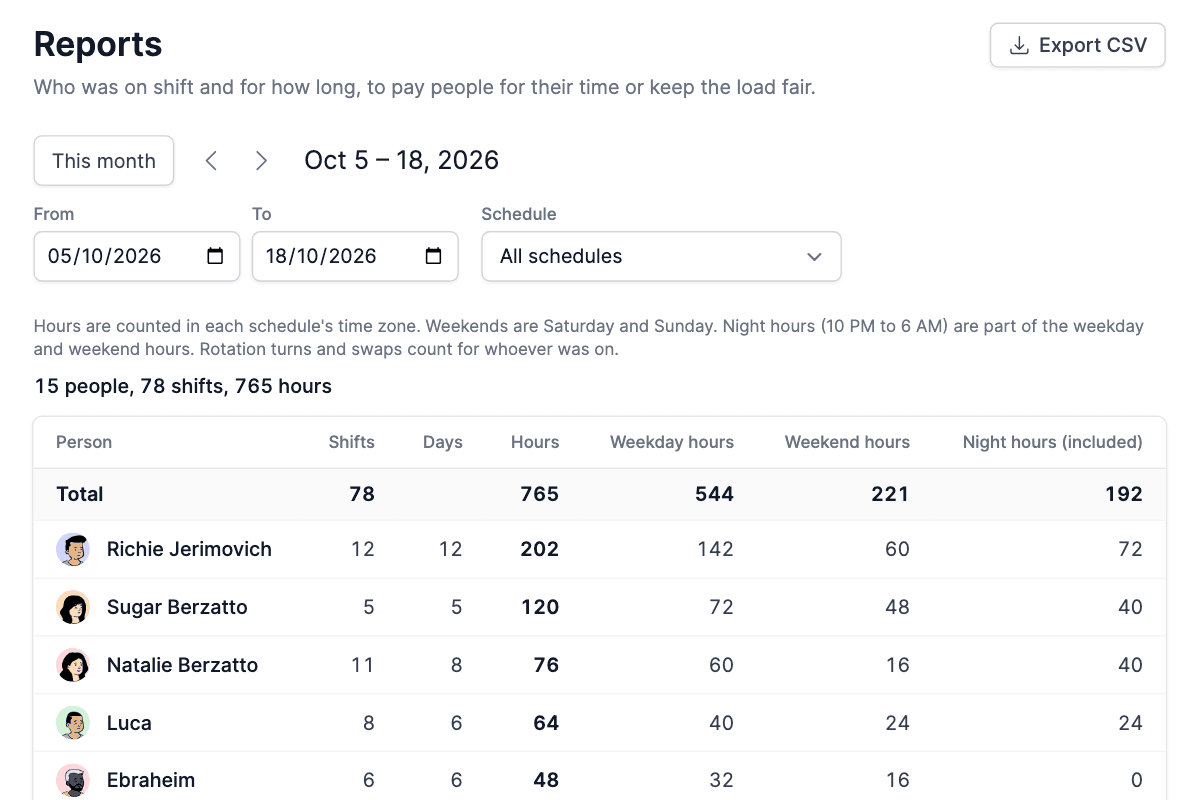Click Ebraheim's avatar
1200x800 pixels.
click(x=73, y=780)
